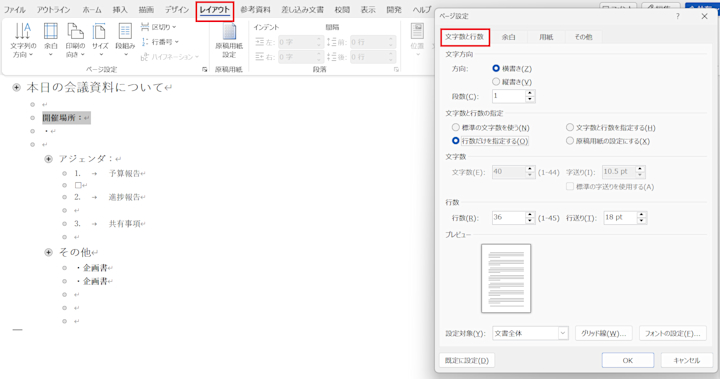The height and width of the screenshot is (379, 720).
Task: Select 行数だけを指定する radio option
Action: tap(456, 141)
